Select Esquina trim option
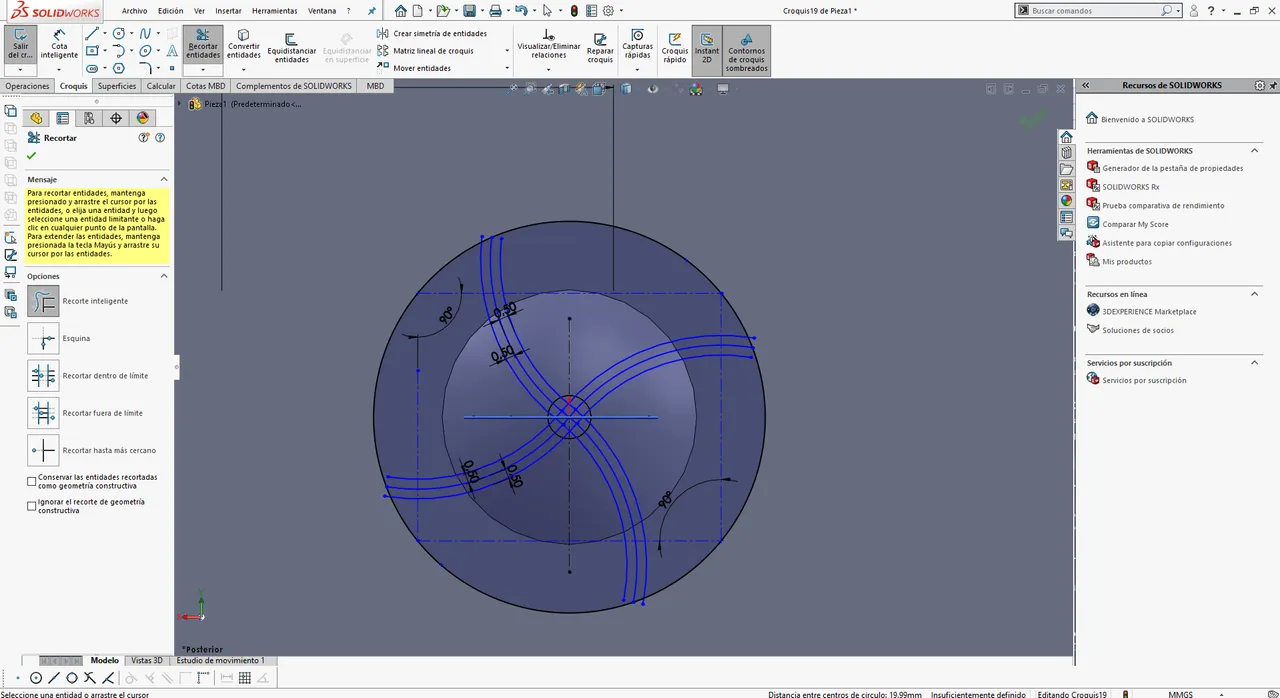 [43, 338]
